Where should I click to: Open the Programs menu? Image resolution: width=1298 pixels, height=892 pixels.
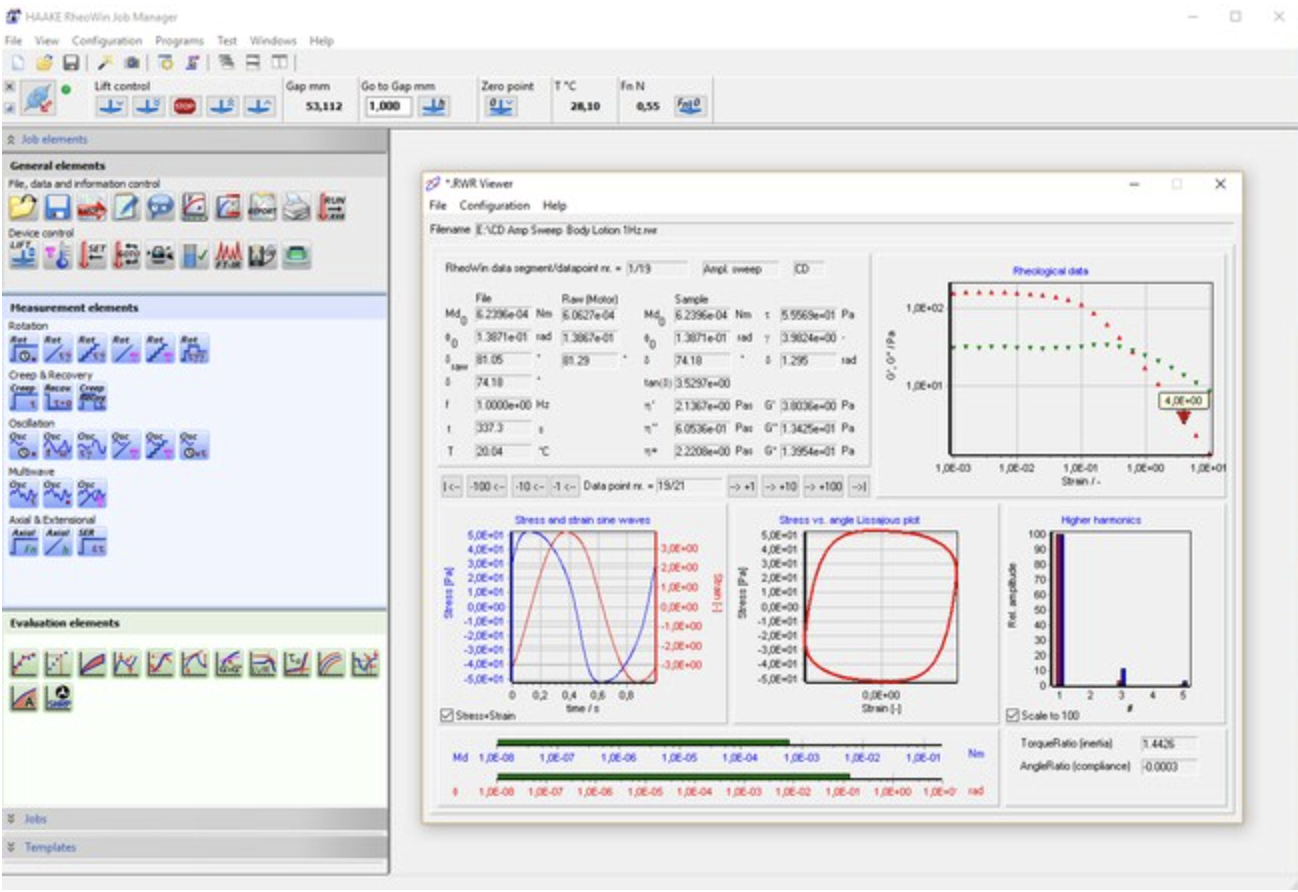tap(179, 41)
